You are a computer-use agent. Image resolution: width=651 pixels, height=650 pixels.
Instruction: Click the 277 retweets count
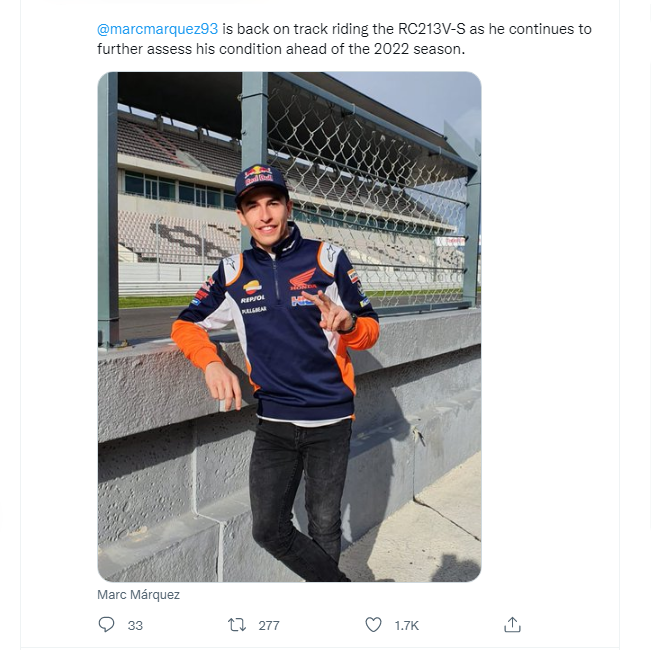tap(269, 626)
